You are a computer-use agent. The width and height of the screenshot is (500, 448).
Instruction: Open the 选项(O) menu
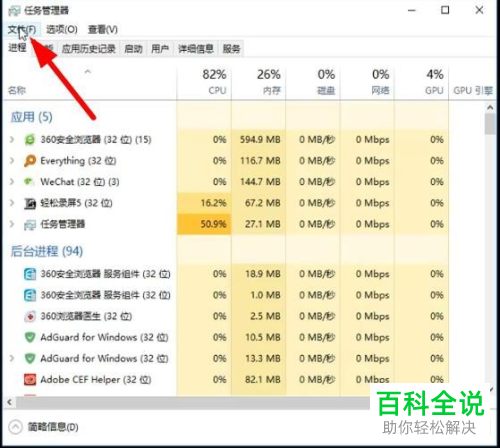tap(62, 30)
